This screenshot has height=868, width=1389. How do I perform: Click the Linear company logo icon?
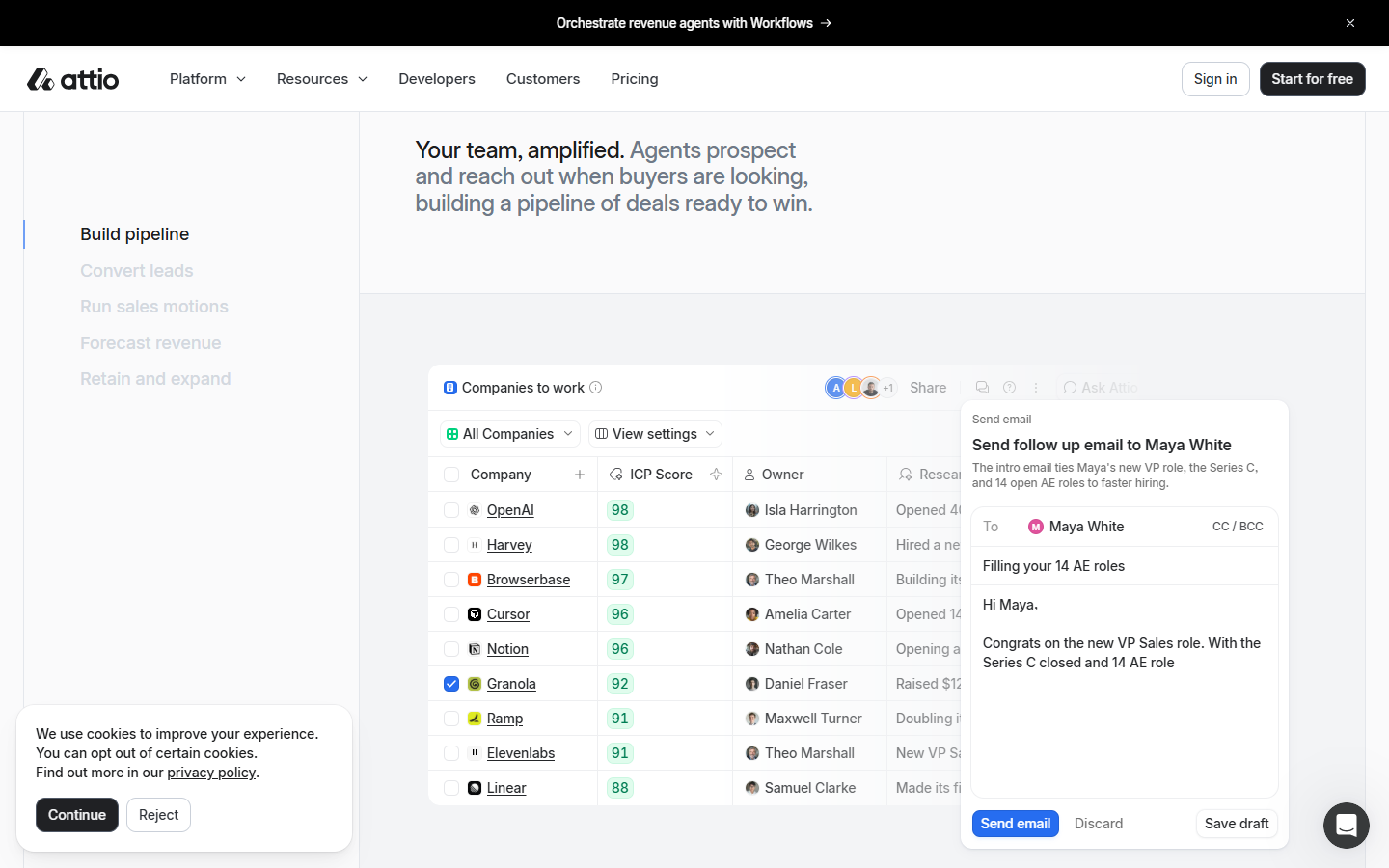475,788
